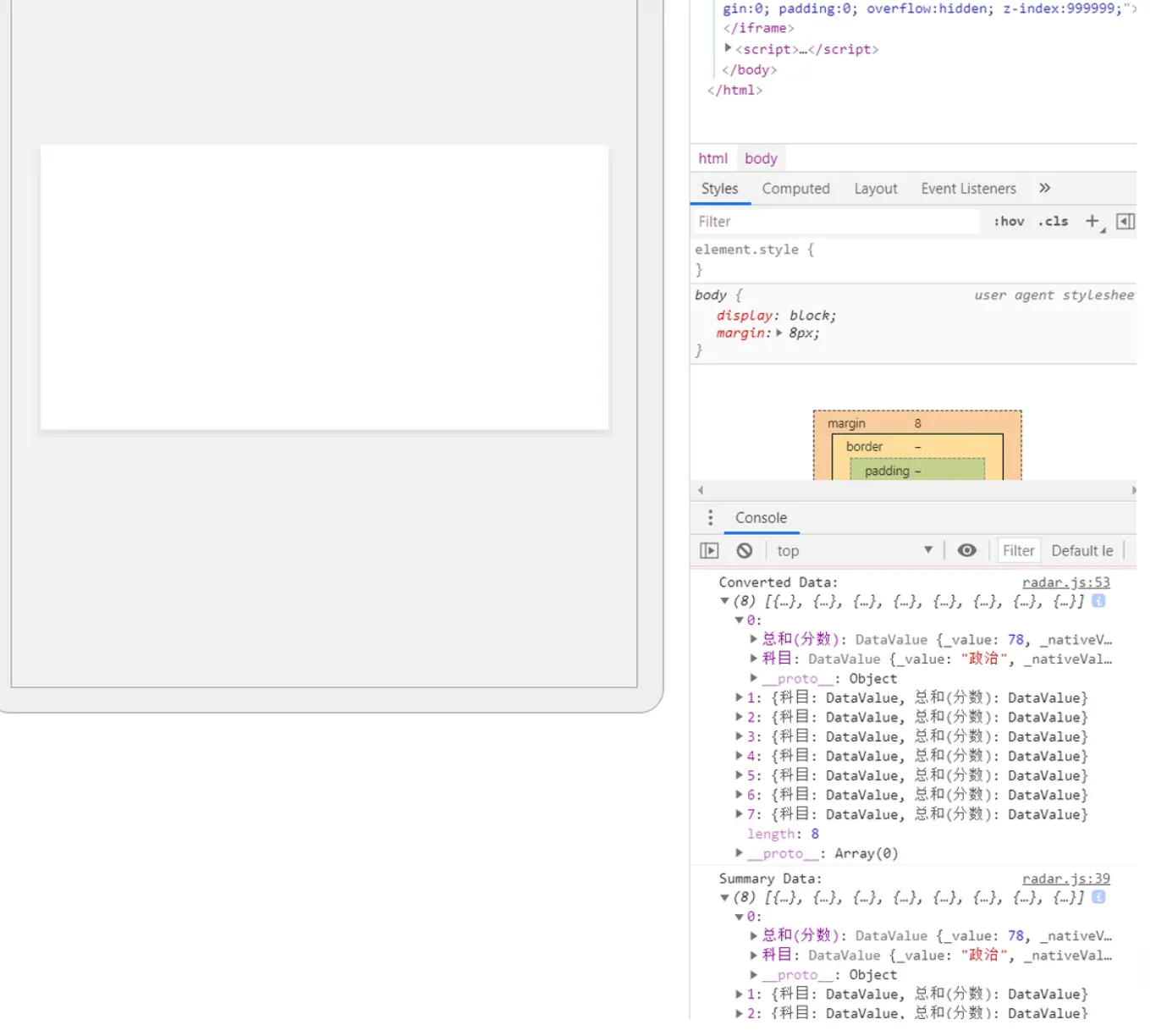
Task: Collapse Converted Data array
Action: (724, 601)
